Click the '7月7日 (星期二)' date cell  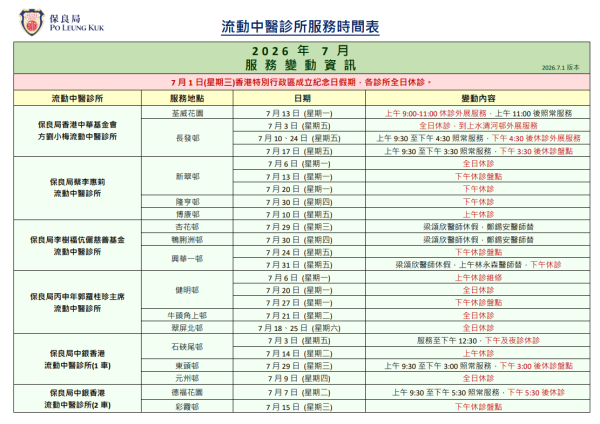click(299, 392)
